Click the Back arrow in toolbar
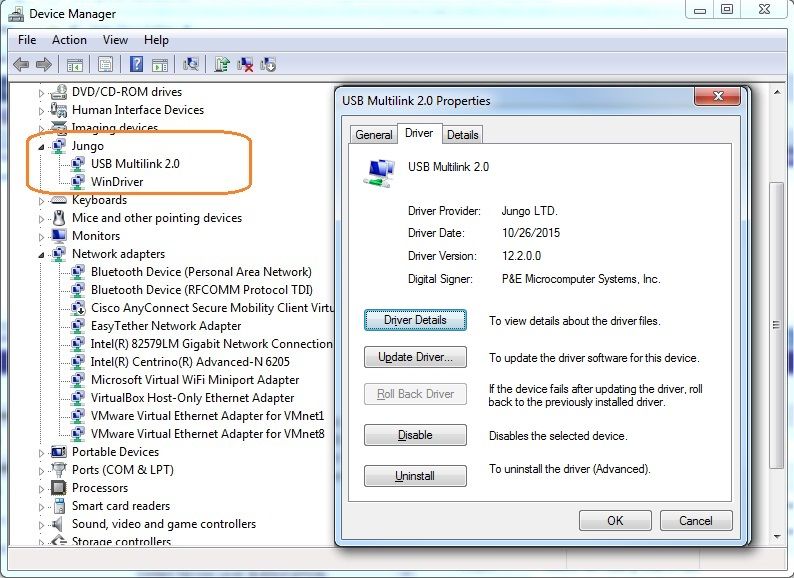This screenshot has width=794, height=578. coord(21,64)
